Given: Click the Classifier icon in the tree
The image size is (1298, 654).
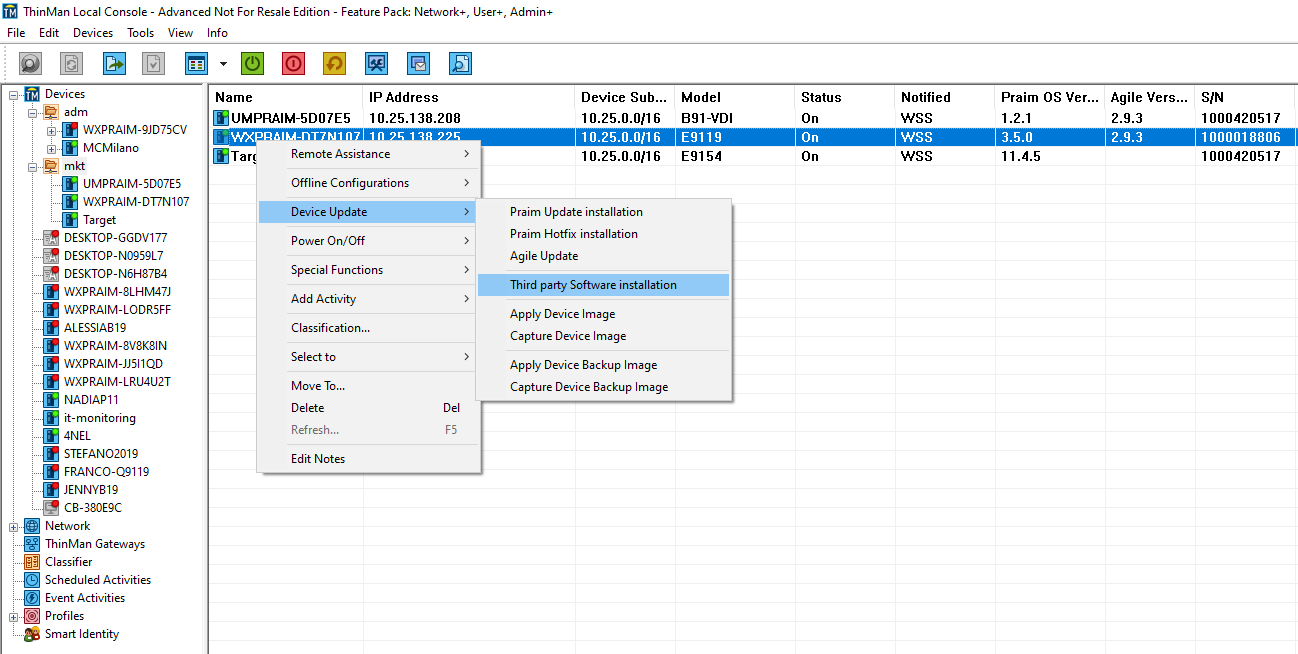Looking at the screenshot, I should click(32, 562).
